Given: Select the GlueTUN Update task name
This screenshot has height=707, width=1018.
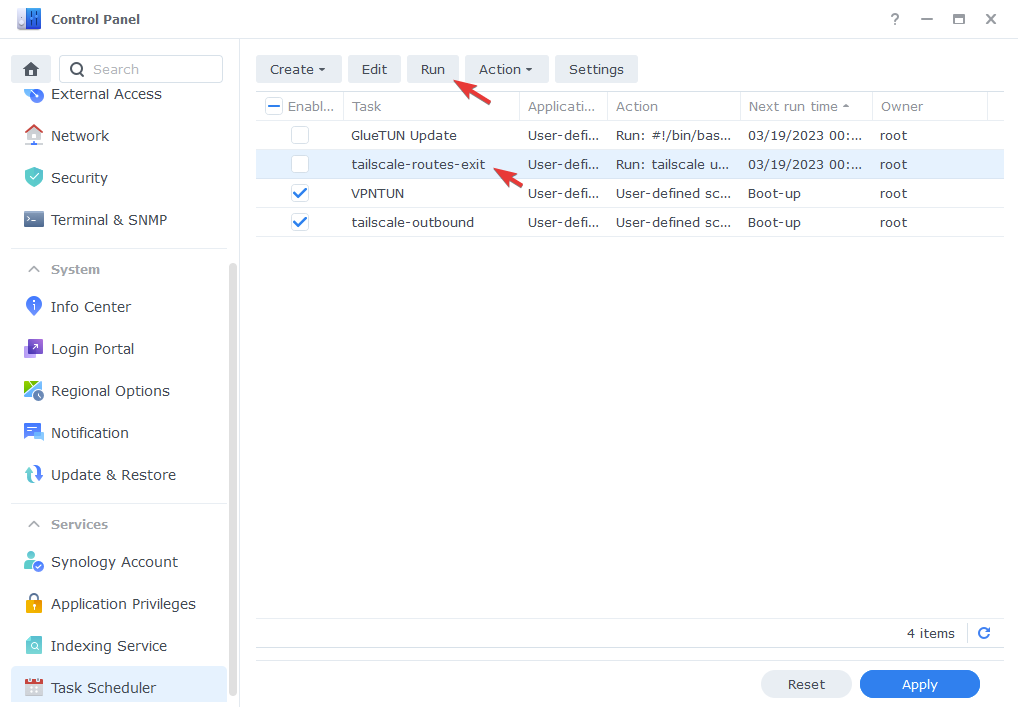Looking at the screenshot, I should point(404,135).
